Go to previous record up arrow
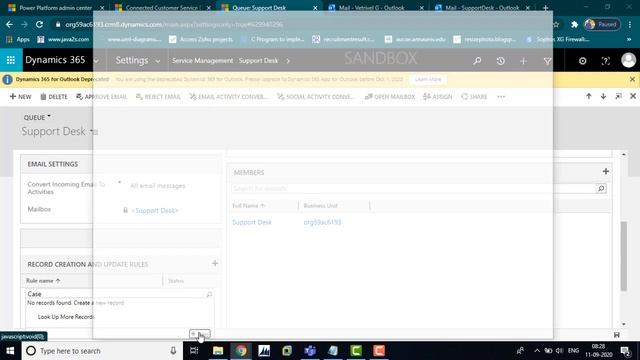The height and width of the screenshot is (360, 640). click(589, 96)
